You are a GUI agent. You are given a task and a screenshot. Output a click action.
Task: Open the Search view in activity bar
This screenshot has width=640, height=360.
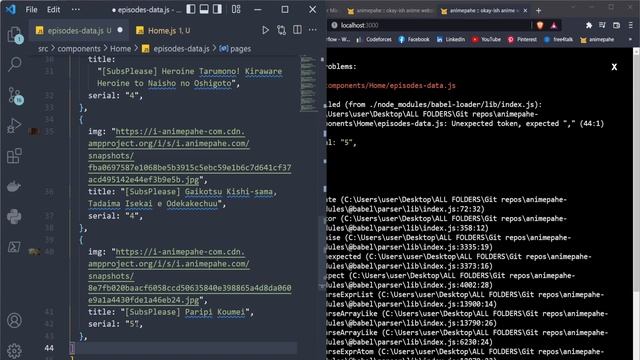(15, 64)
